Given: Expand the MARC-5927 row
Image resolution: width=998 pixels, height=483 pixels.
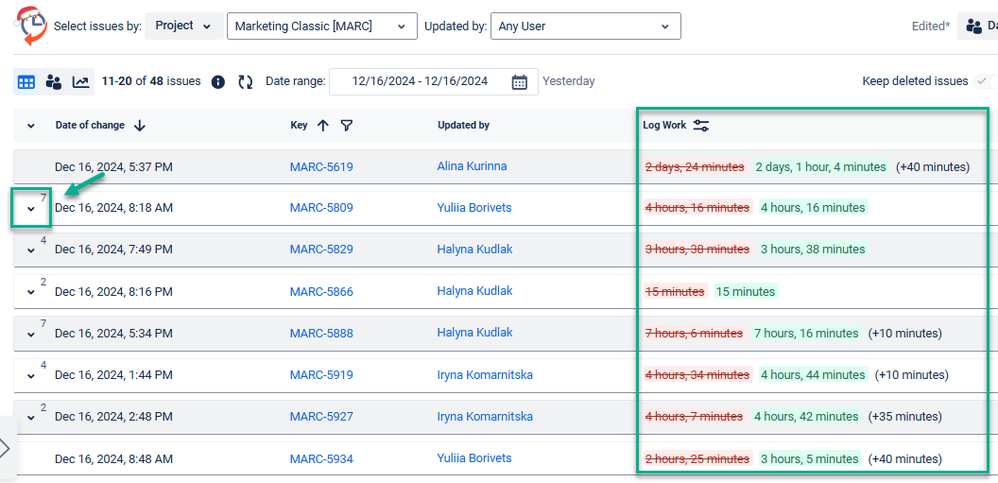Looking at the screenshot, I should pos(31,417).
